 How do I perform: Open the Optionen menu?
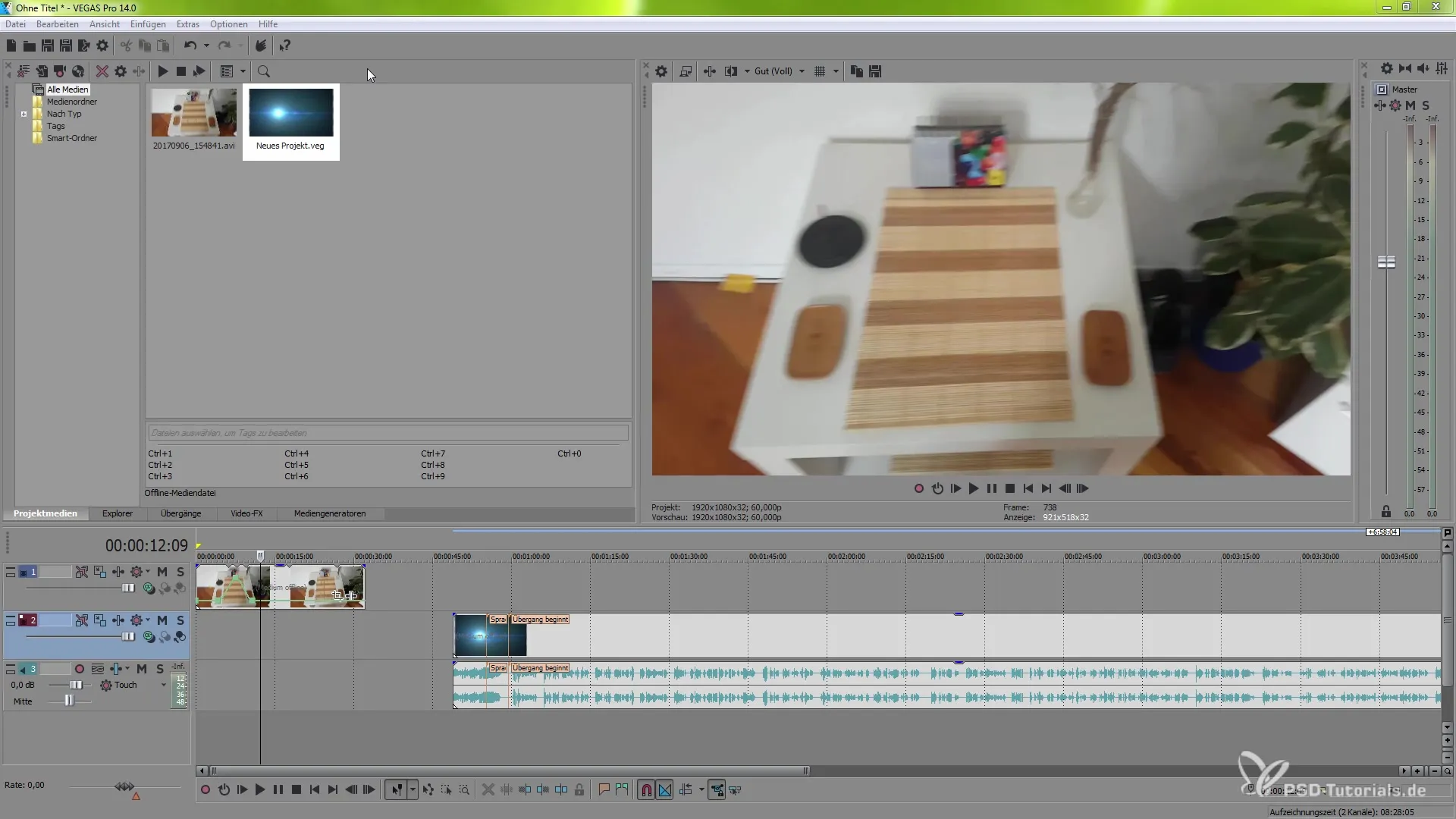pyautogui.click(x=229, y=24)
